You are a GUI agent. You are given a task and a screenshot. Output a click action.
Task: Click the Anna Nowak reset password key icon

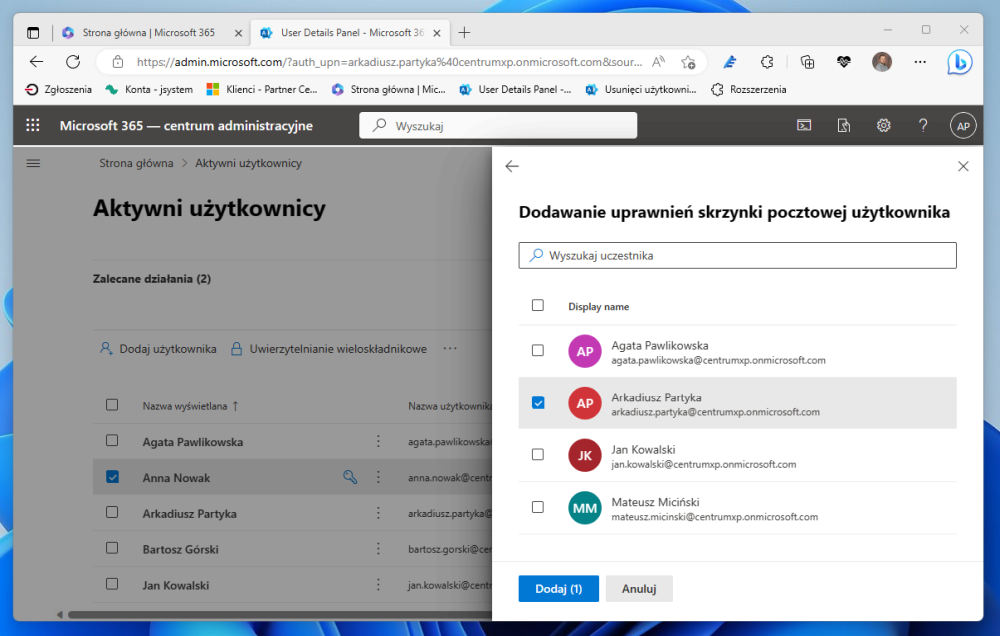pyautogui.click(x=350, y=477)
